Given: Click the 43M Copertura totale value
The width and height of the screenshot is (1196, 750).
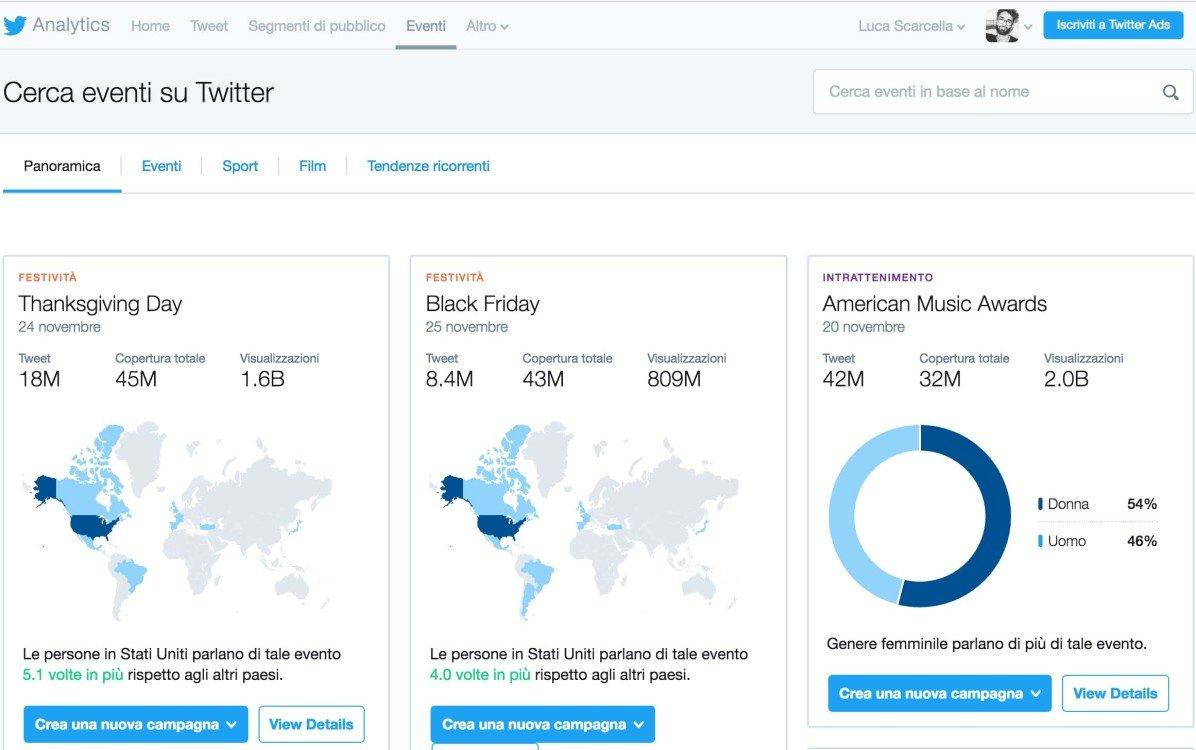Looking at the screenshot, I should tap(543, 379).
